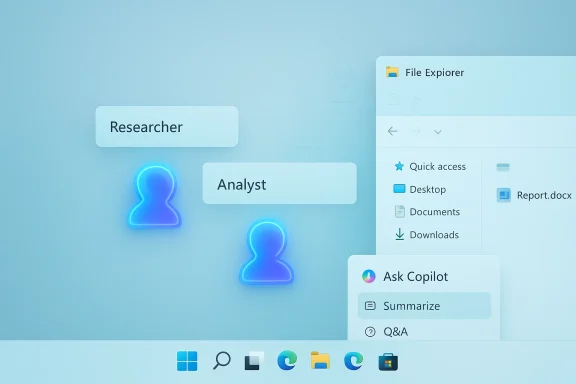Open the Windows Start menu

click(187, 361)
